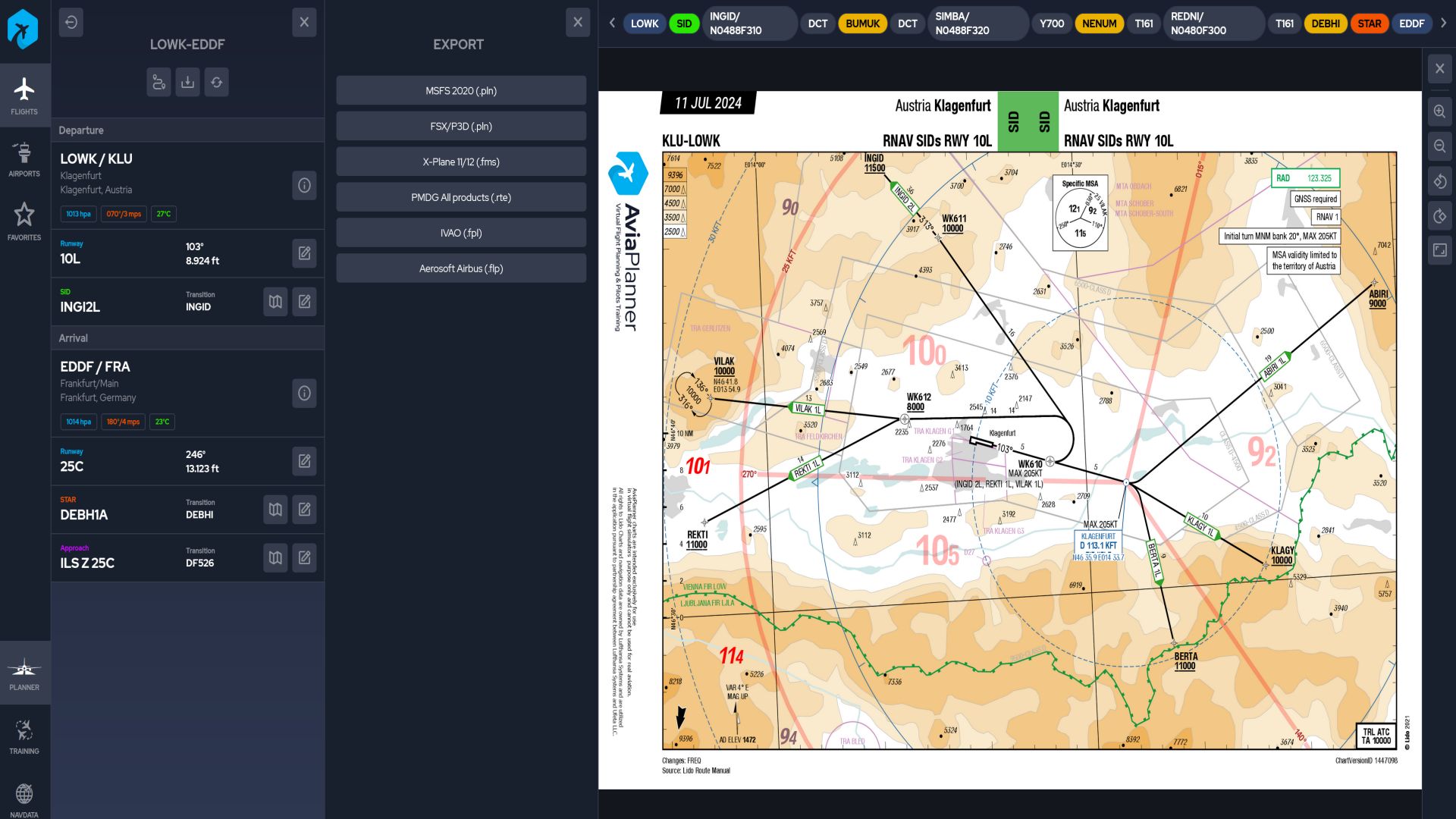
Task: Select DEBHI waypoint chip
Action: coord(1326,24)
